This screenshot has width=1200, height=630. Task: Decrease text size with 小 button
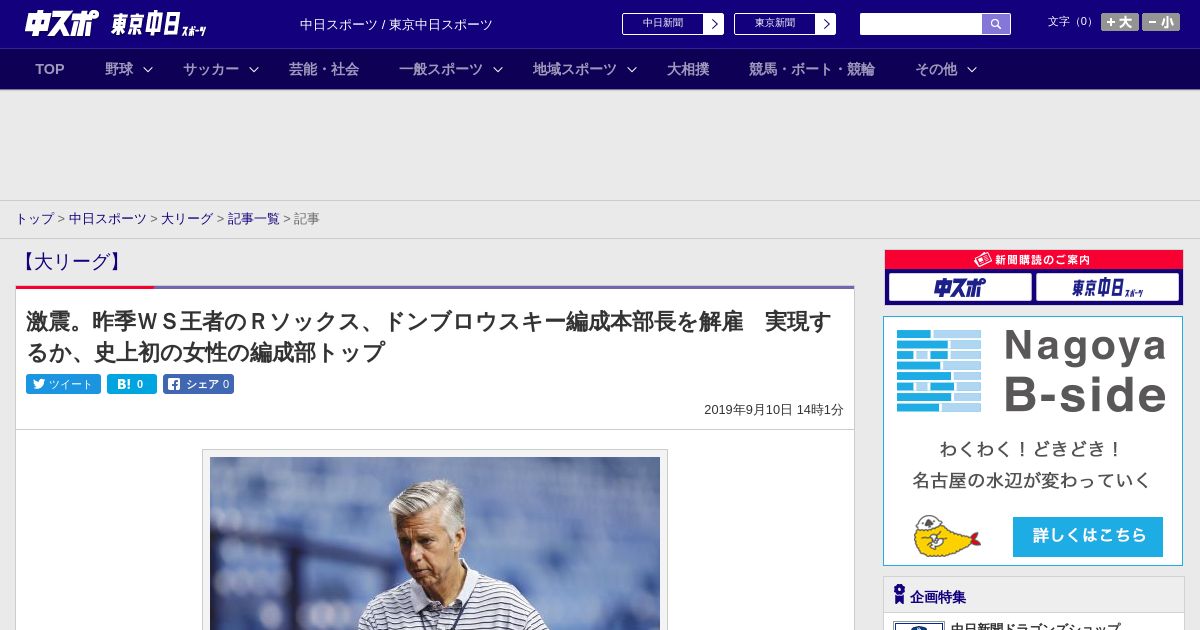point(1161,22)
